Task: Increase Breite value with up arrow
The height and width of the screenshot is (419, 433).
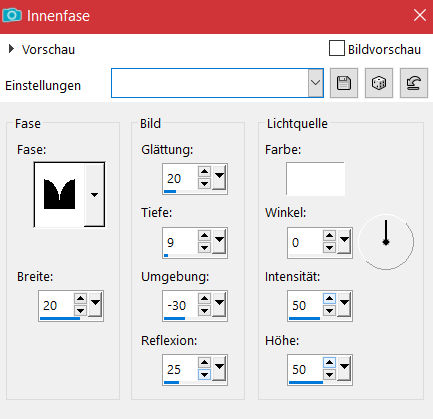Action: pyautogui.click(x=80, y=298)
